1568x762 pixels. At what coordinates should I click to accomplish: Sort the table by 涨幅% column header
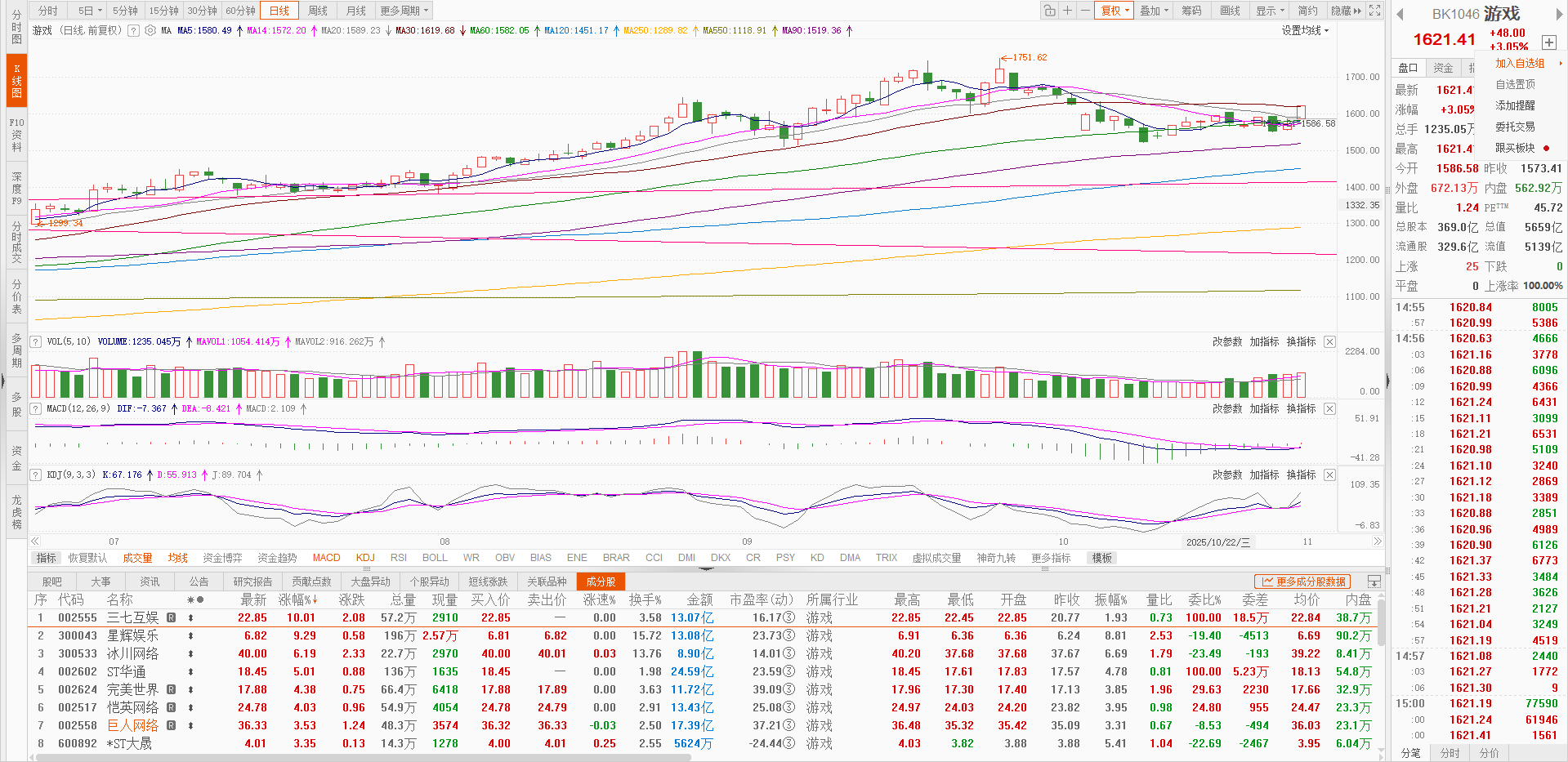coord(297,599)
